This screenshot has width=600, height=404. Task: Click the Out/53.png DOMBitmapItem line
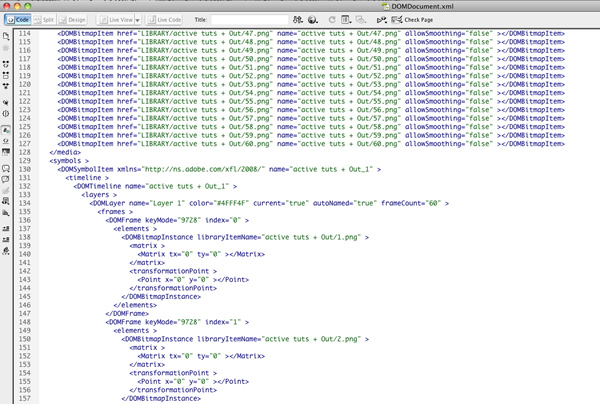pos(311,84)
